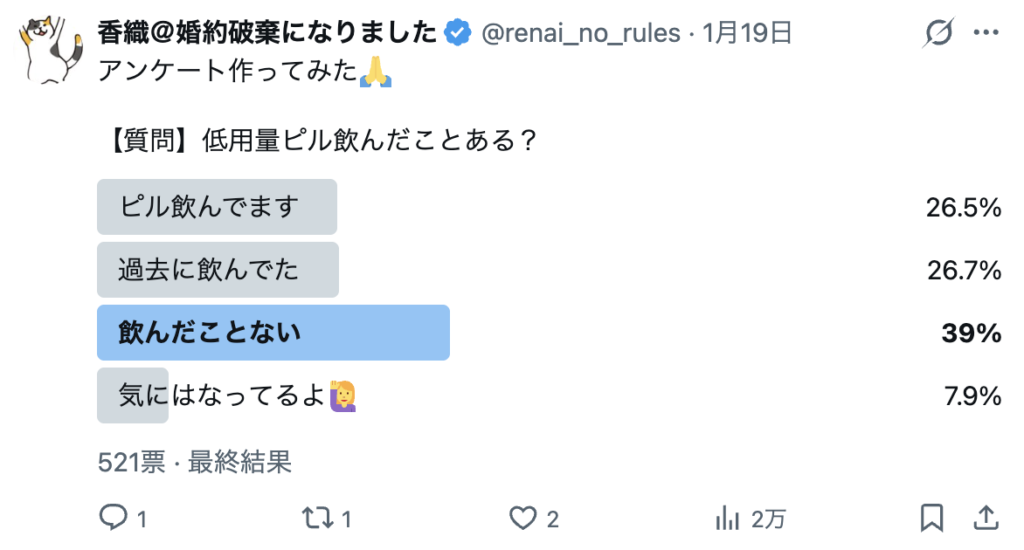The width and height of the screenshot is (1024, 550).
Task: Open display name 香織@婚約破棄になりました
Action: pyautogui.click(x=268, y=34)
